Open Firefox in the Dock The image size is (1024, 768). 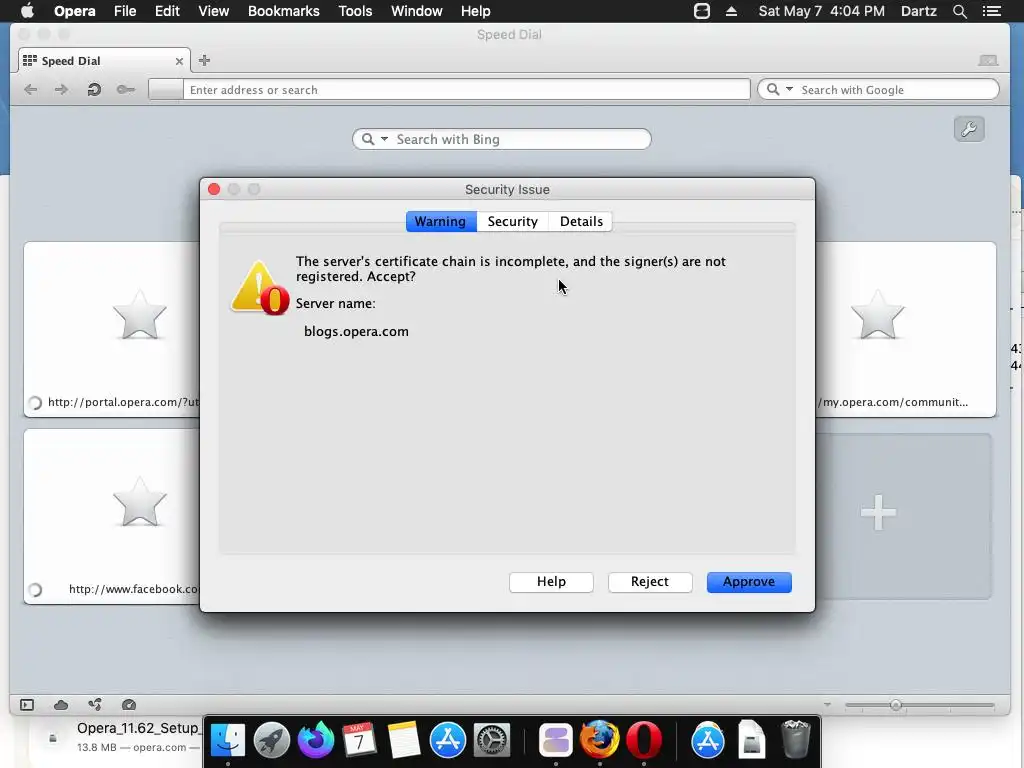coord(600,741)
